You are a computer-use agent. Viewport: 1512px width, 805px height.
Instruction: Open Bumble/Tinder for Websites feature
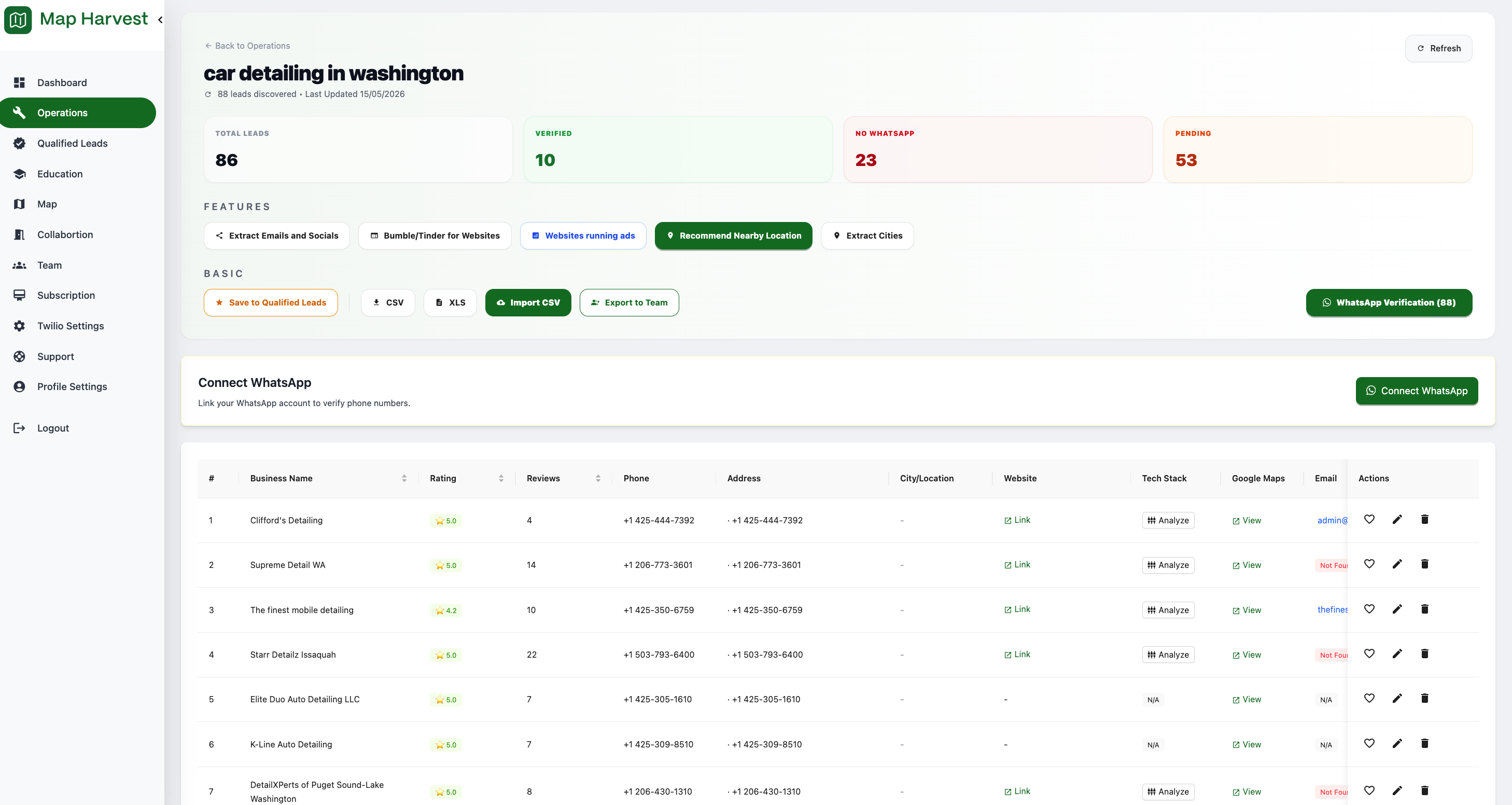pyautogui.click(x=435, y=235)
